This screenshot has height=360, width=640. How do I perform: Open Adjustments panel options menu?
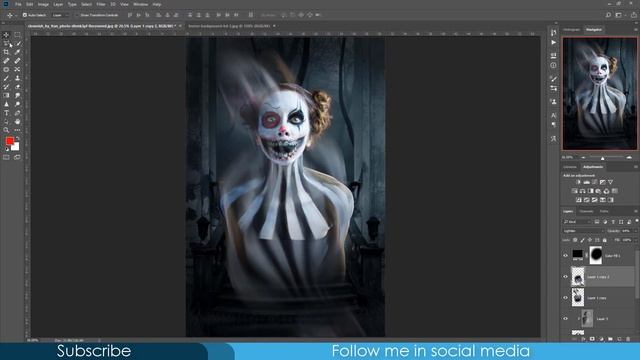(x=636, y=167)
